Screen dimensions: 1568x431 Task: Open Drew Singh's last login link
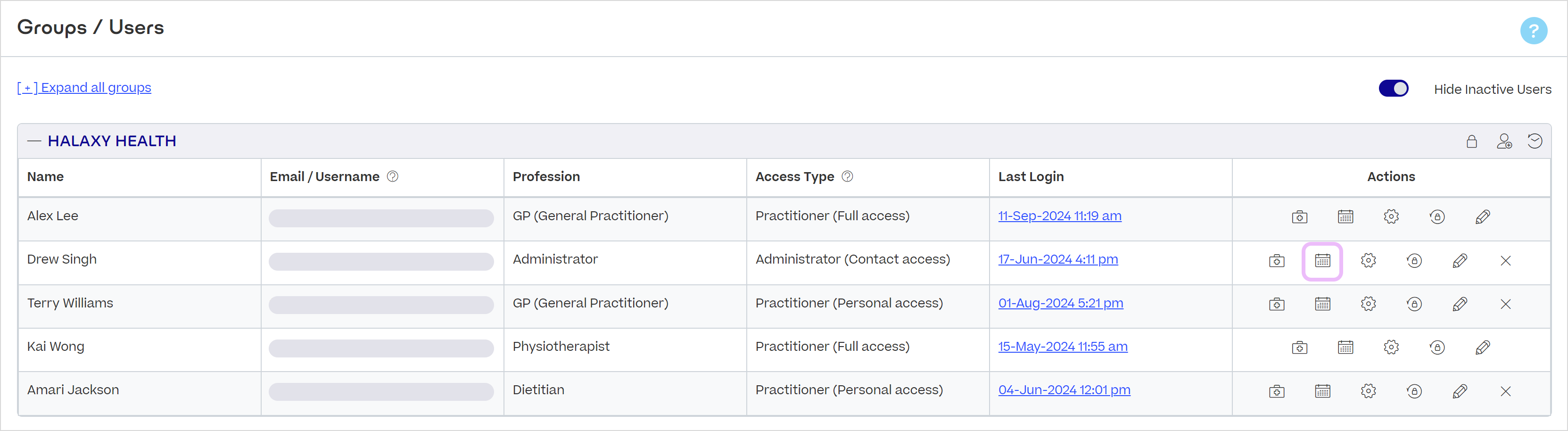click(x=1058, y=259)
